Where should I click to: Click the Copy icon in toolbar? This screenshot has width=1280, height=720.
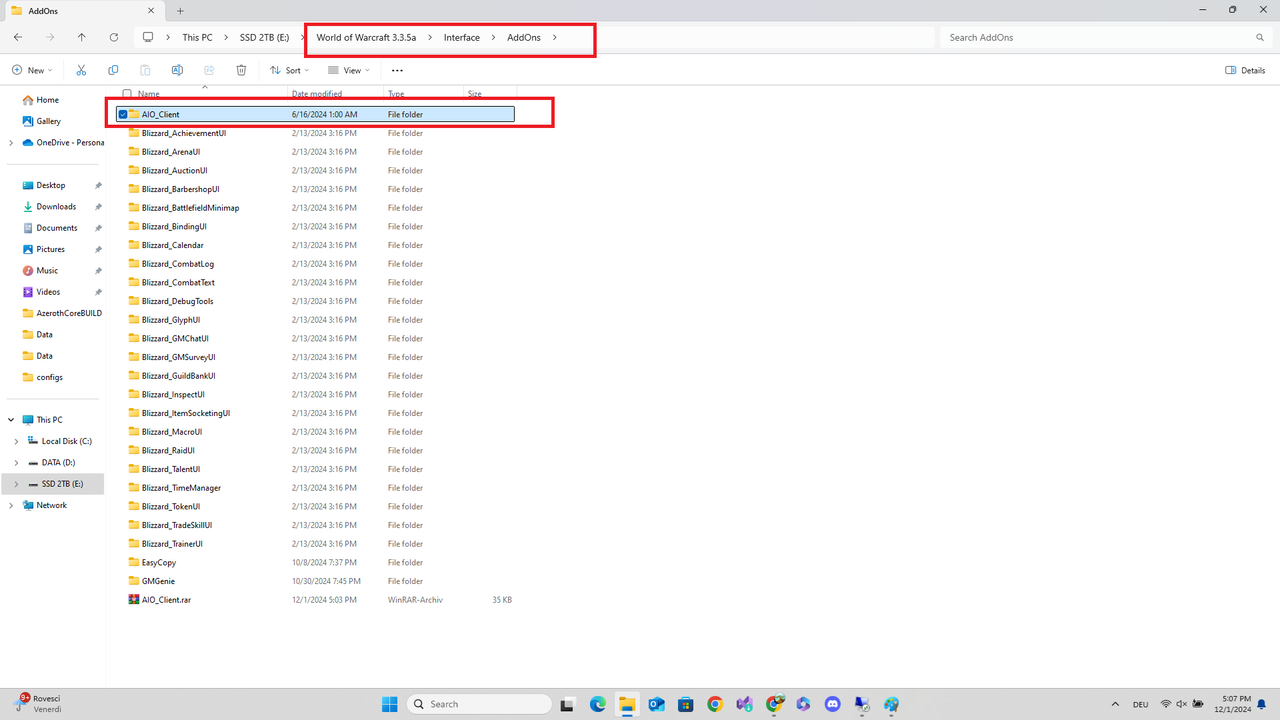113,70
